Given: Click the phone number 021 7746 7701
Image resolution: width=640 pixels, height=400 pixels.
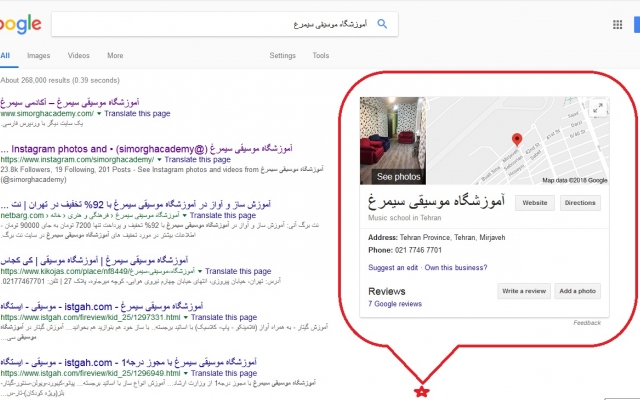Looking at the screenshot, I should pyautogui.click(x=418, y=250).
